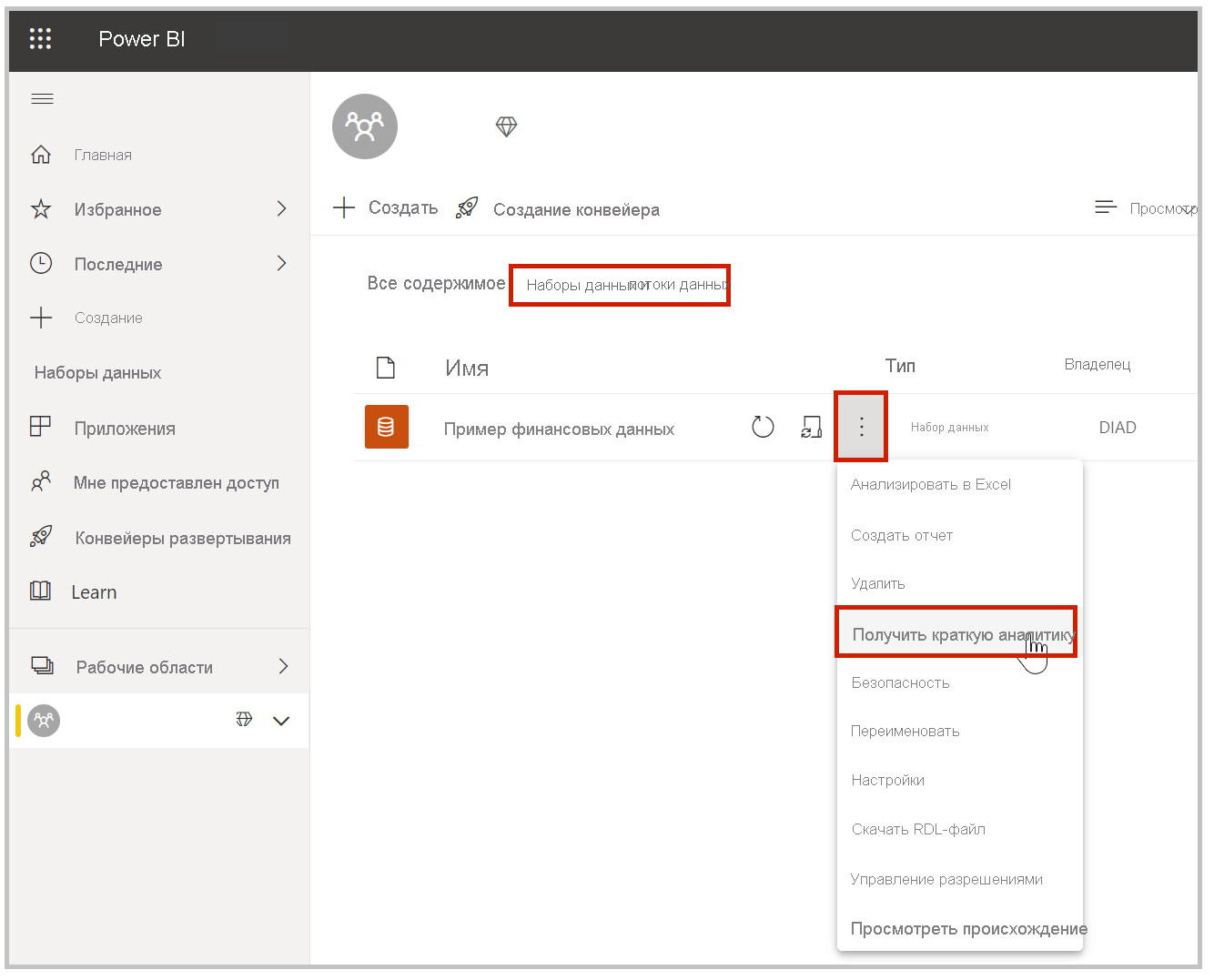This screenshot has width=1214, height=980.
Task: Expand the current workspace dropdown chevron
Action: point(281,721)
